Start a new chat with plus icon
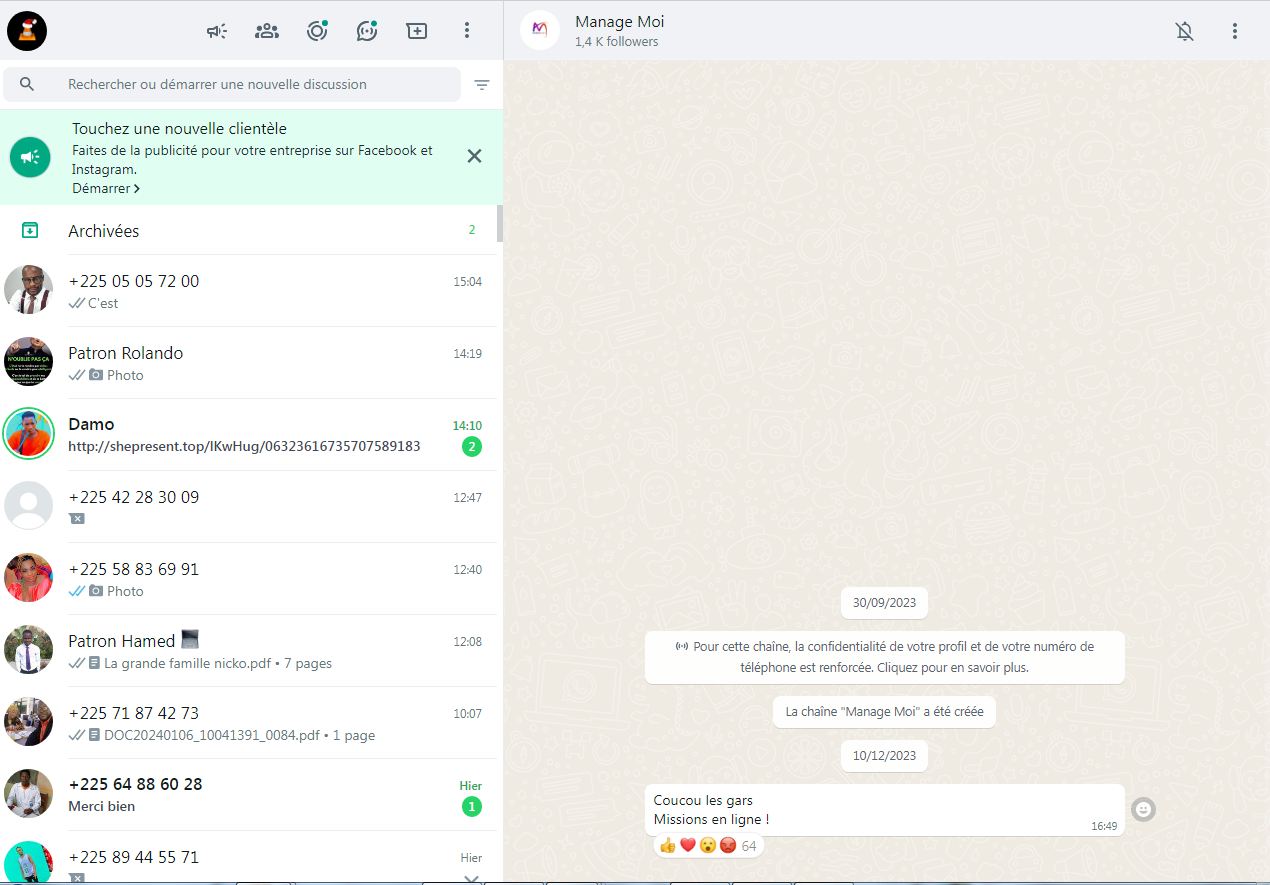 point(417,31)
